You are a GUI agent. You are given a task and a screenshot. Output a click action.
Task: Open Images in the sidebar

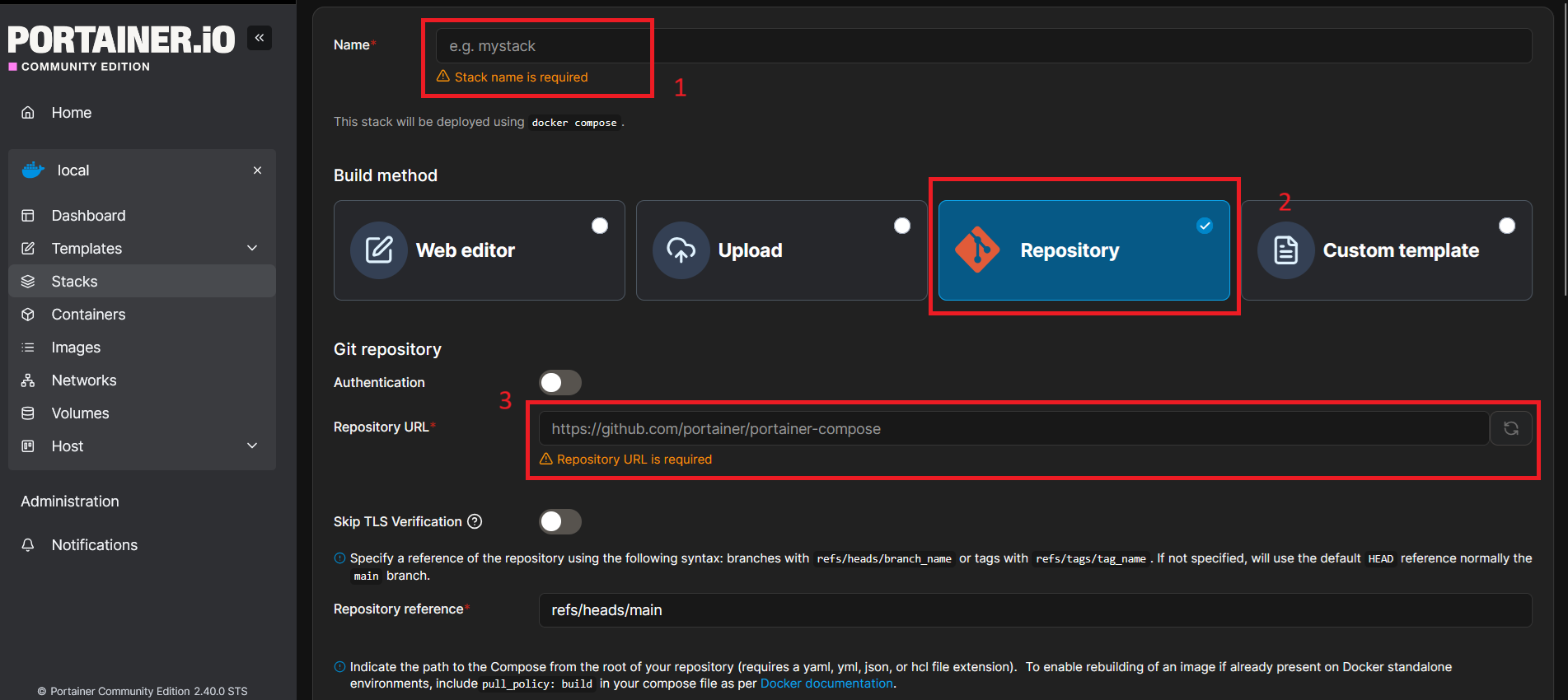(x=142, y=348)
